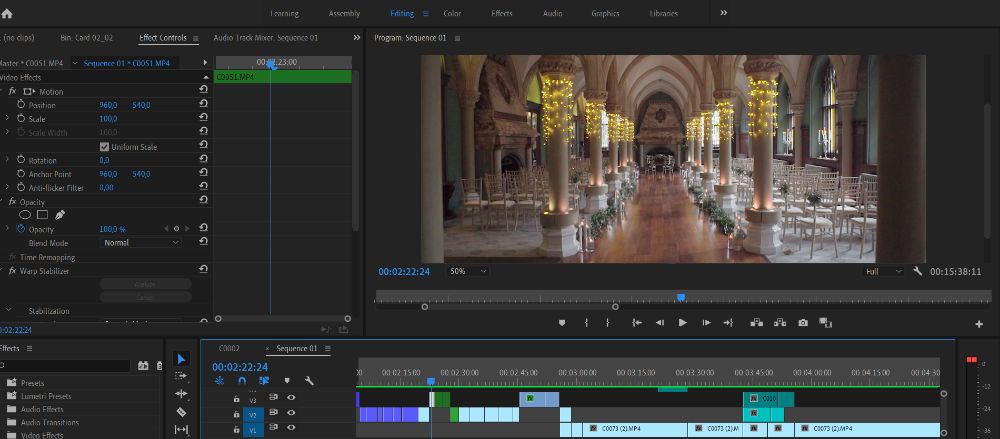Mark In point in Program monitor
Screen dimensions: 1000x439
coord(586,323)
